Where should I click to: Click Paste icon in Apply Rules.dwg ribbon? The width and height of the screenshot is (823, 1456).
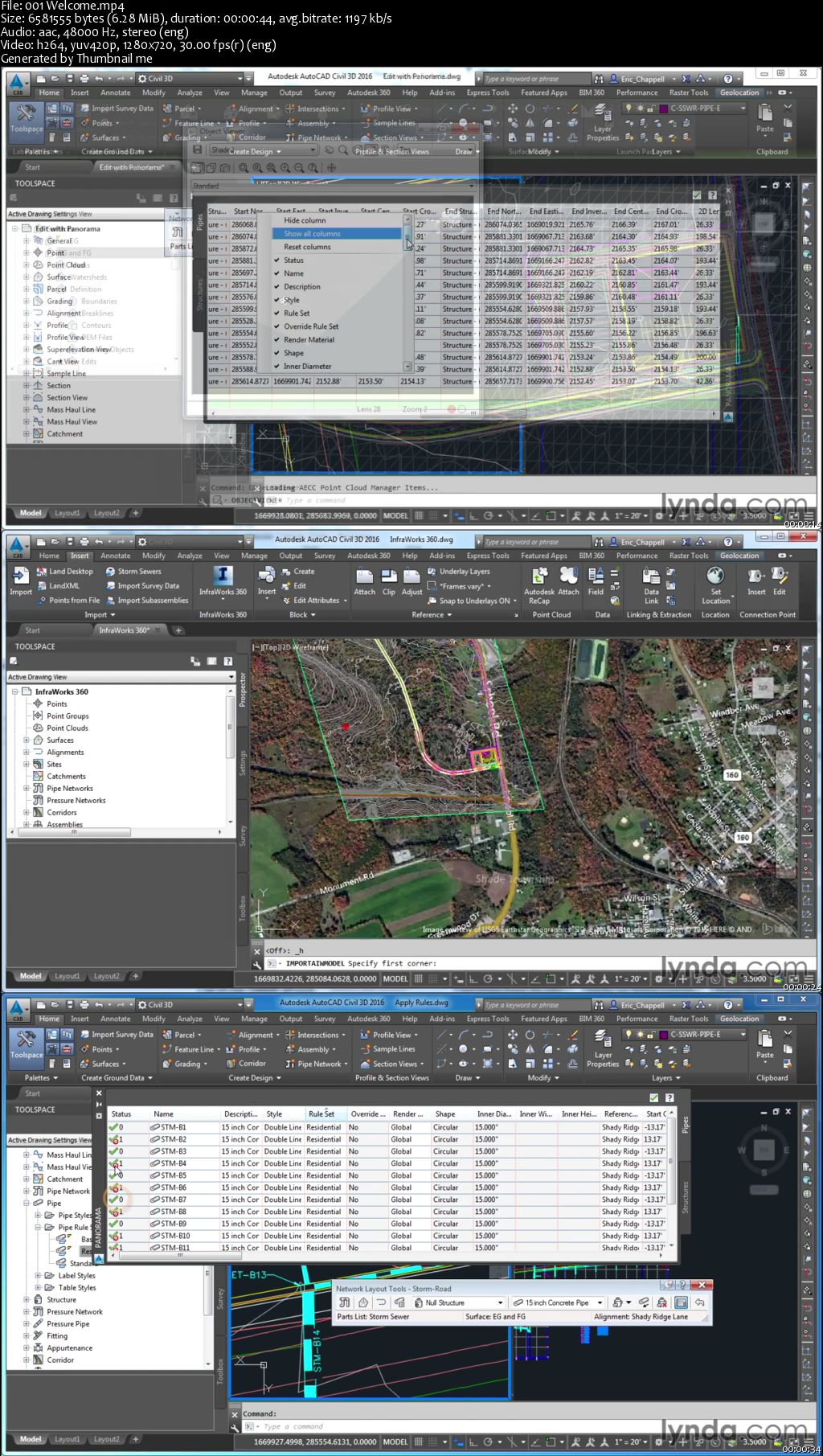coord(765,1038)
